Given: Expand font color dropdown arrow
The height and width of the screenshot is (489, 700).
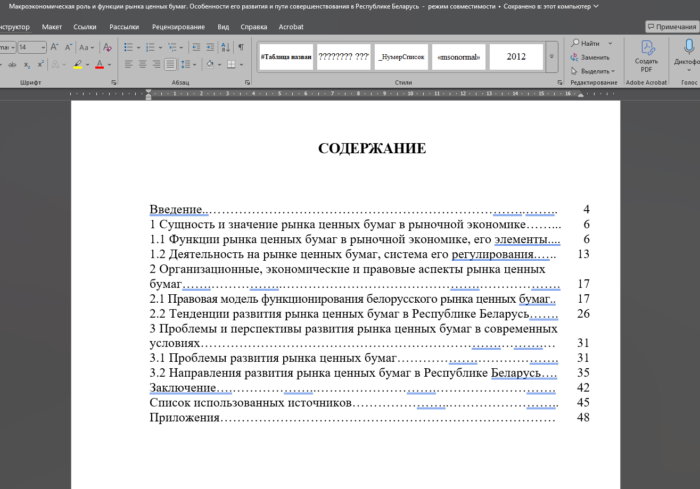Looking at the screenshot, I should coord(109,65).
